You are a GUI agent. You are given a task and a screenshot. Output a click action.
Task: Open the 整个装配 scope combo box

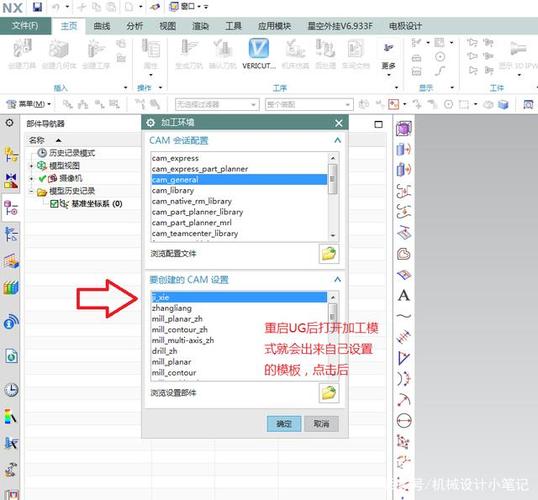[x=308, y=104]
